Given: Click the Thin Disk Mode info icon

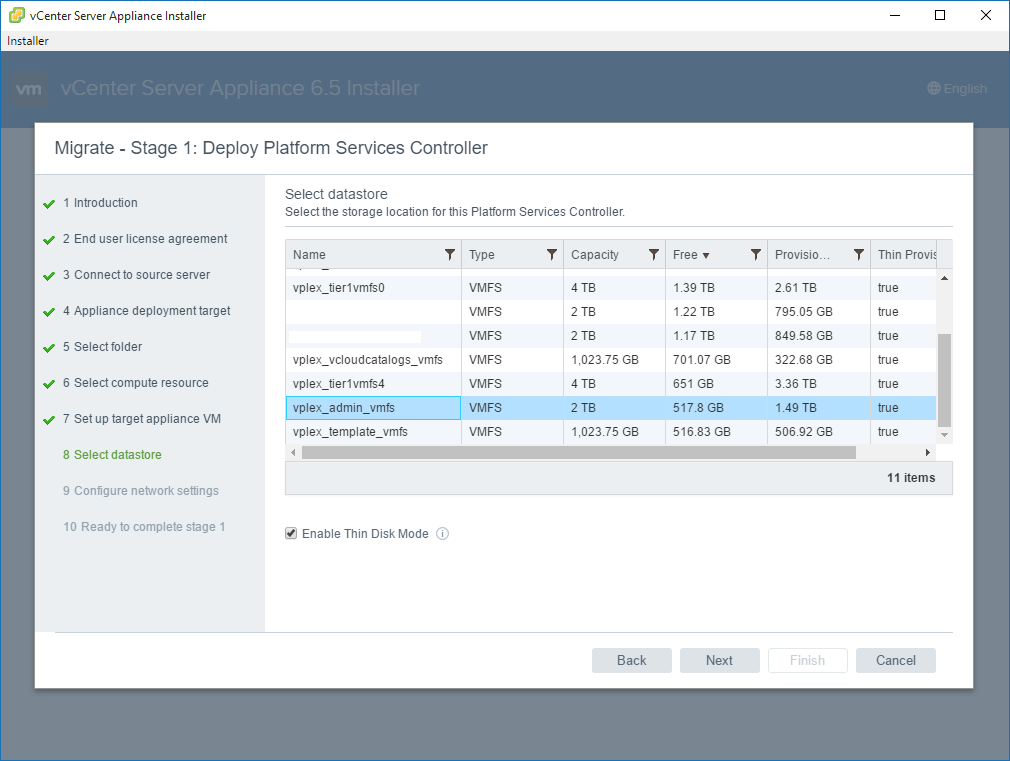Looking at the screenshot, I should (x=442, y=534).
